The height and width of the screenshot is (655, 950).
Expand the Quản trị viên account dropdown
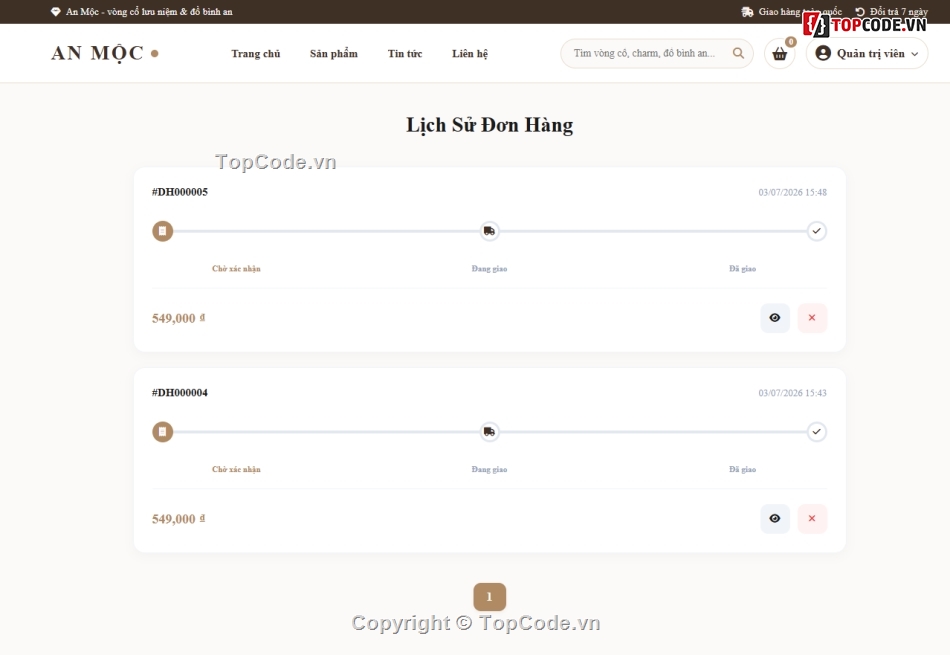click(x=866, y=53)
